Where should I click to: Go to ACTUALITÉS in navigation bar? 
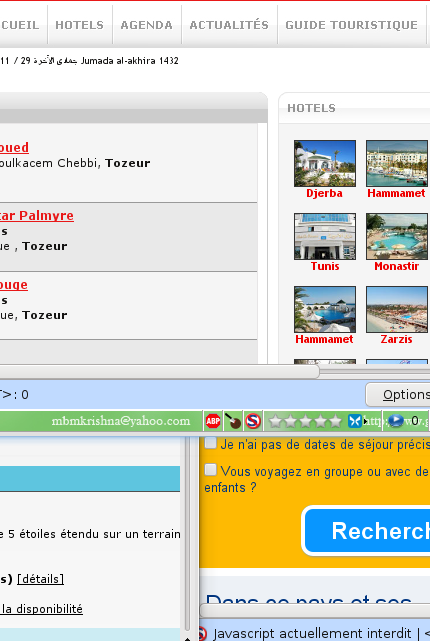229,25
